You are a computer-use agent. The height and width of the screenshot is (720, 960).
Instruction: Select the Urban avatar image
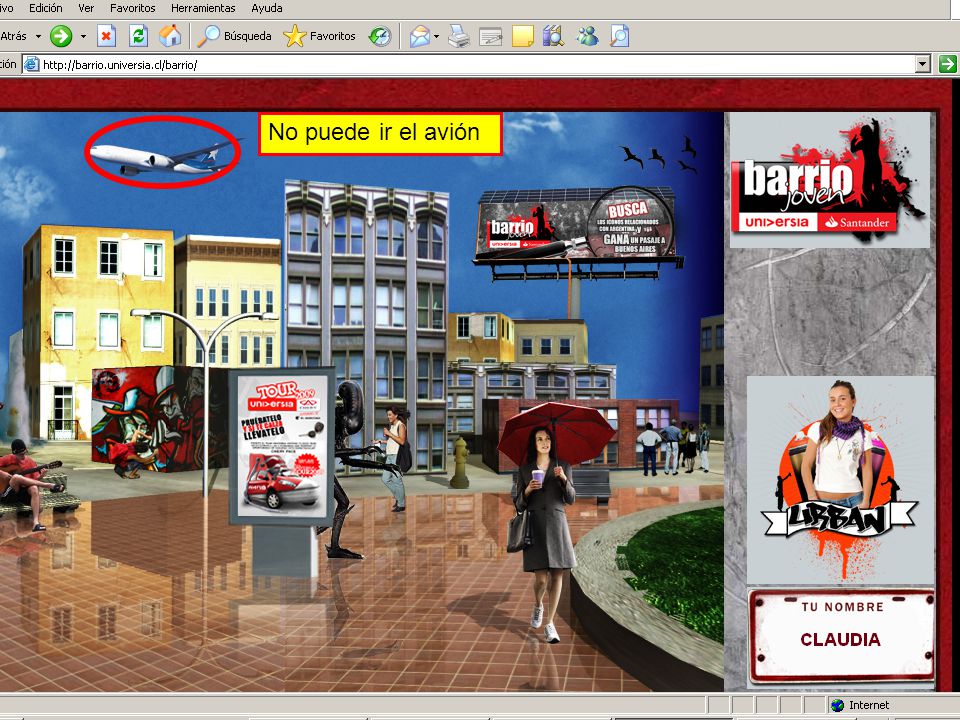(840, 479)
